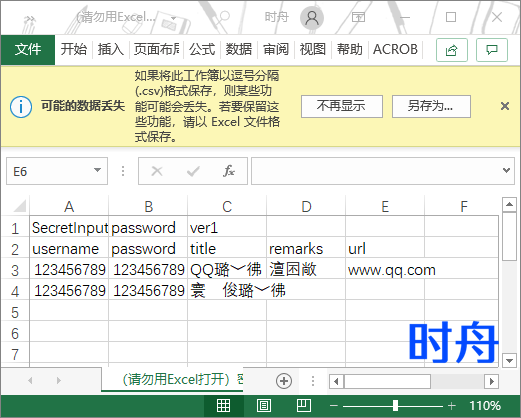Click next sheet navigation arrow
The height and width of the screenshot is (418, 521).
pyautogui.click(x=59, y=380)
